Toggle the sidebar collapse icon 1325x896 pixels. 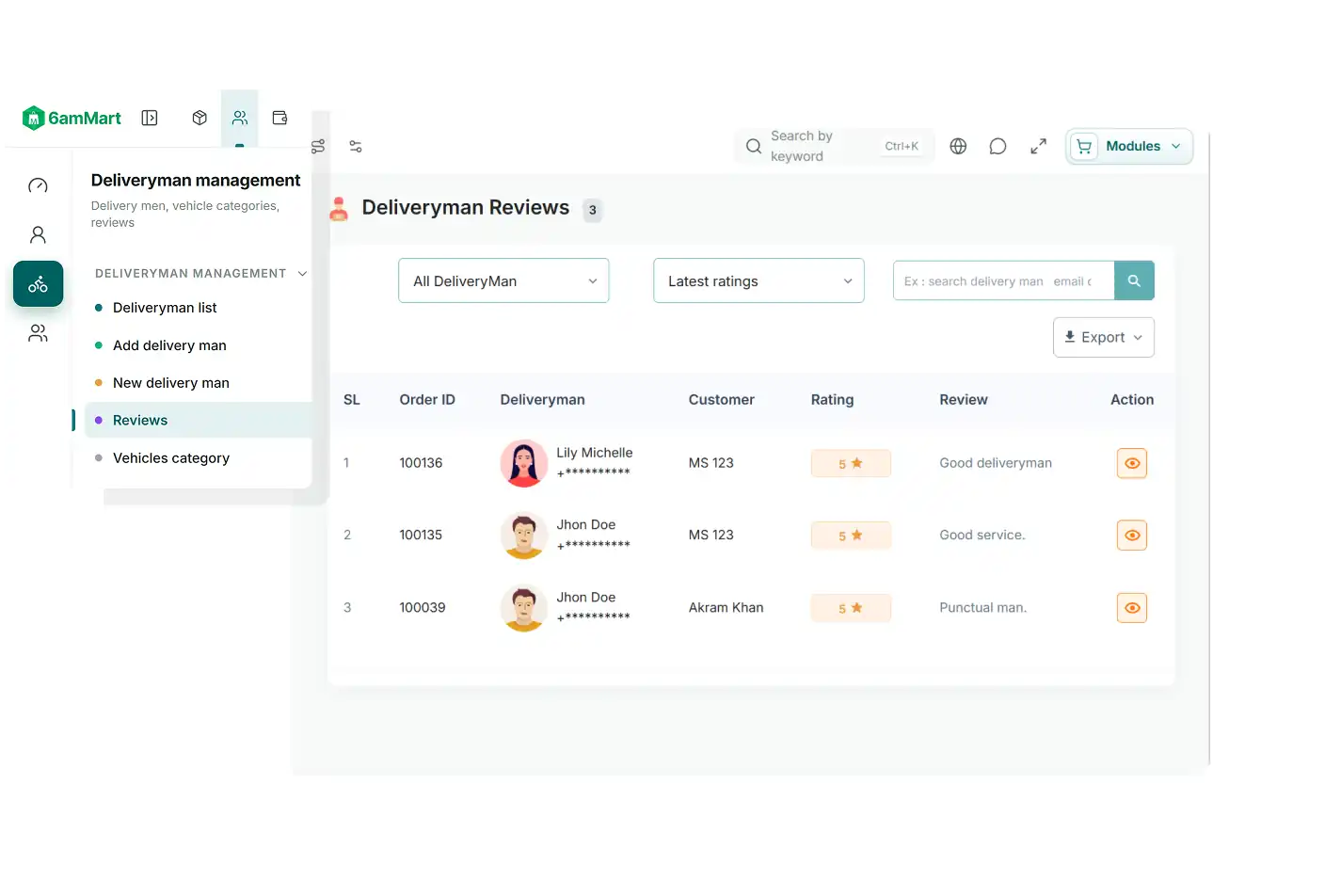click(150, 118)
